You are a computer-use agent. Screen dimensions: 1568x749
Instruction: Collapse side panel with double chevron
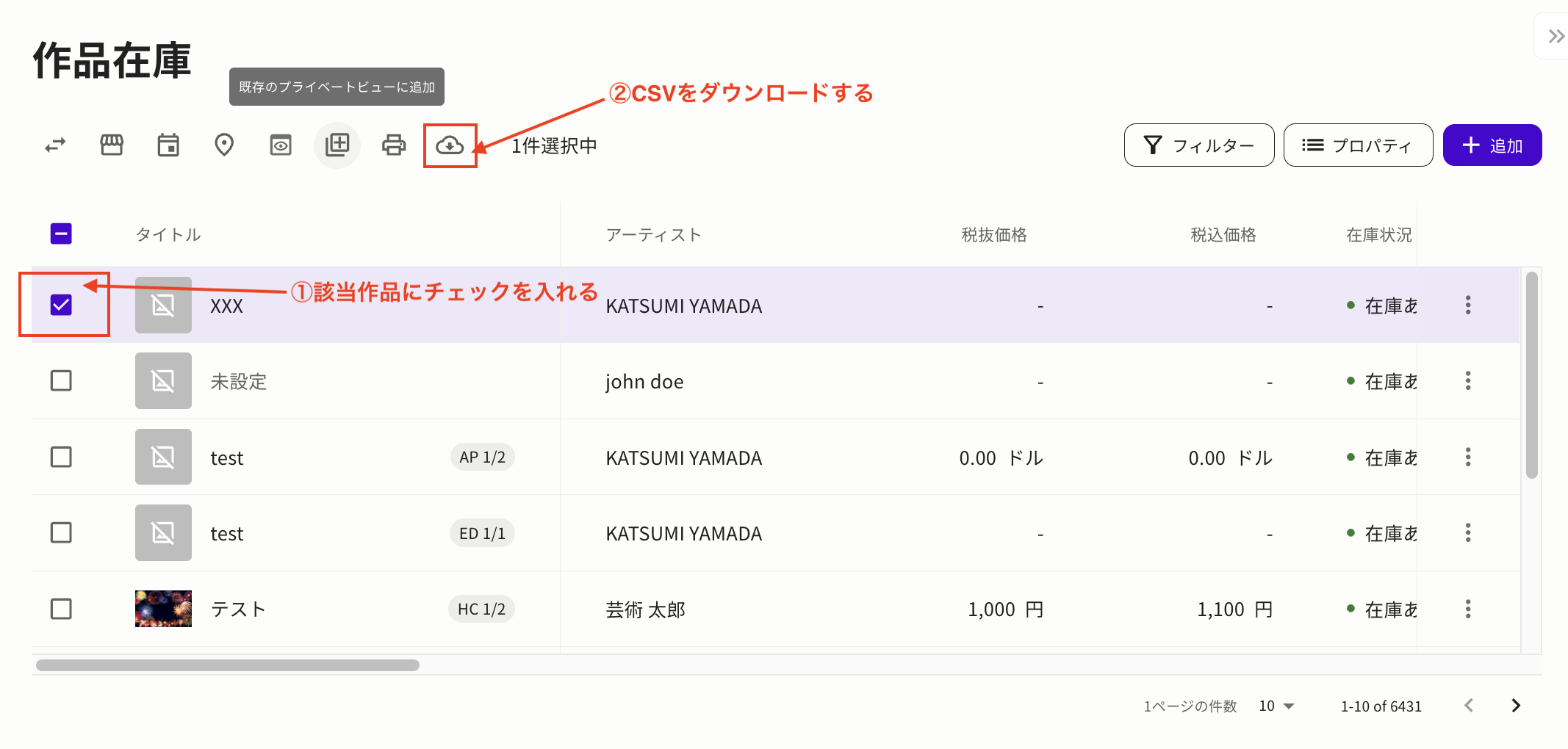coord(1556,36)
